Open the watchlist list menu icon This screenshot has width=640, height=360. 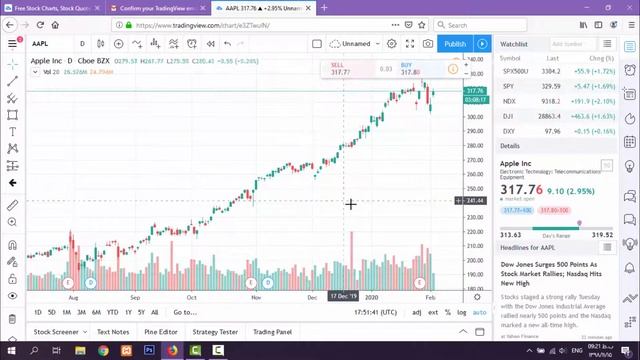[607, 44]
